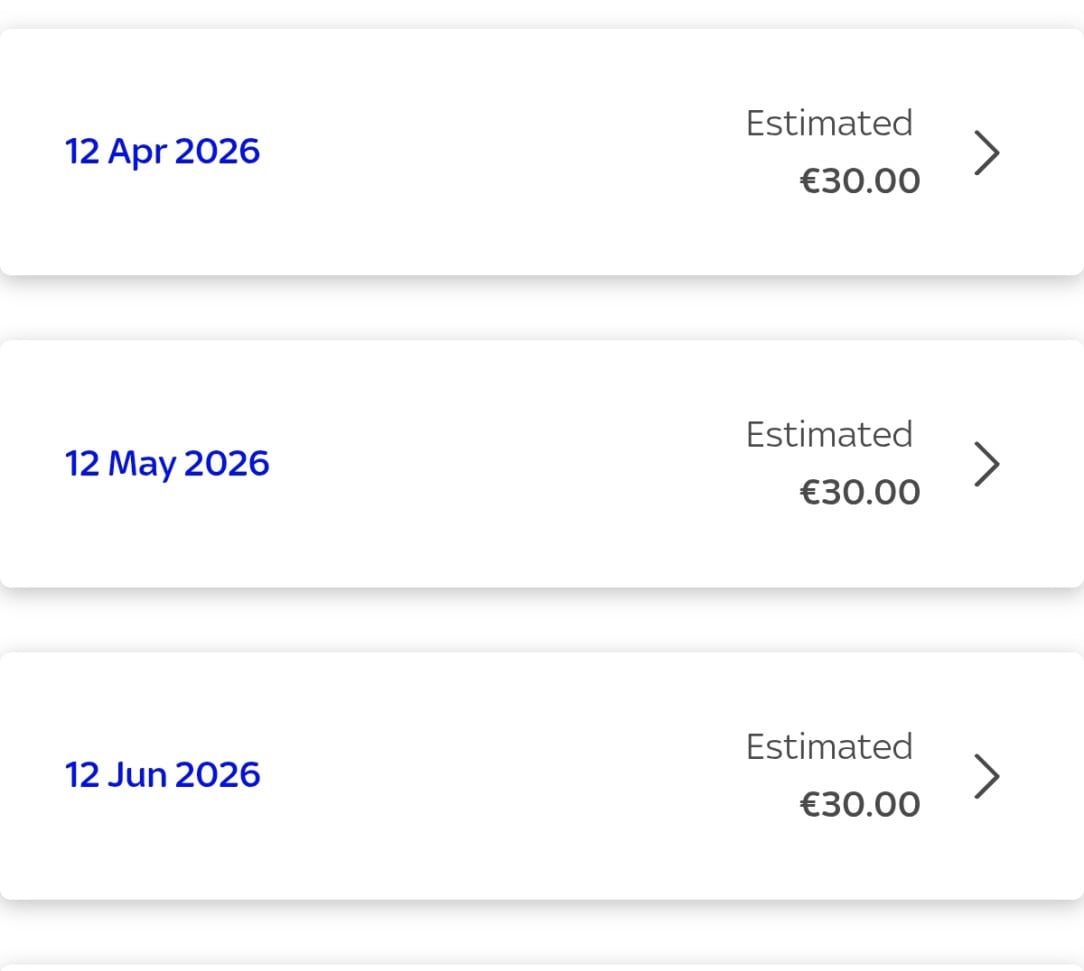The height and width of the screenshot is (971, 1084).
Task: Tap the partially visible card at the bottom
Action: [x=540, y=967]
